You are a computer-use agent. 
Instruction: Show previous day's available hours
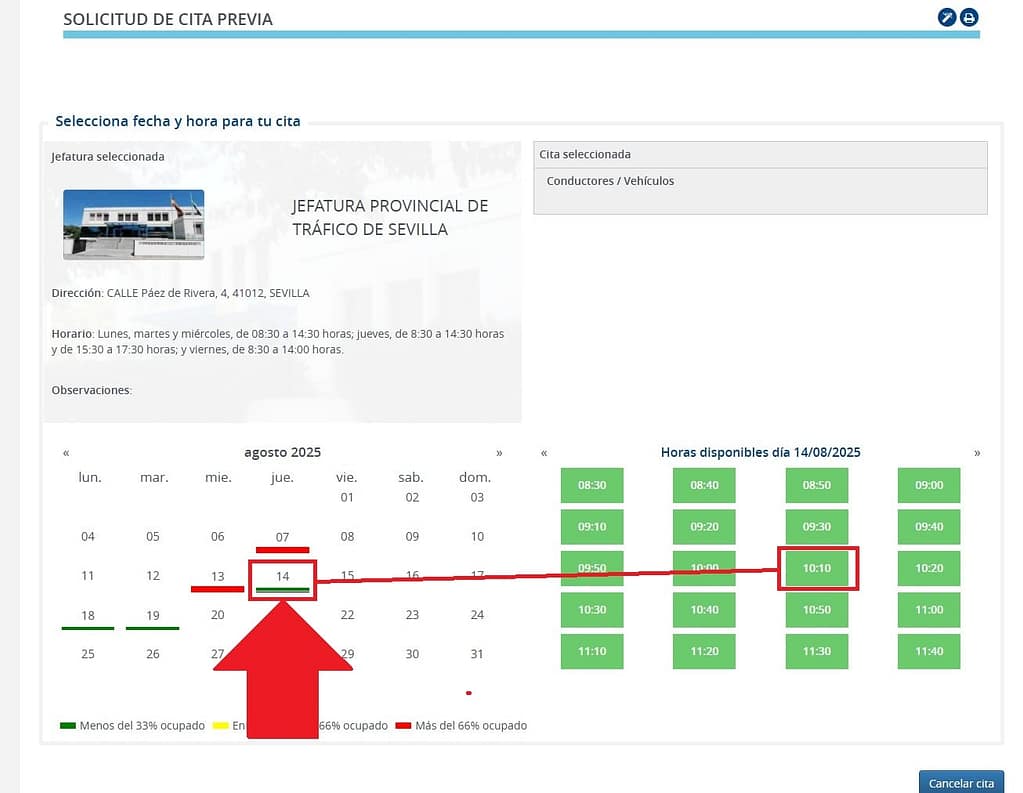(x=544, y=453)
